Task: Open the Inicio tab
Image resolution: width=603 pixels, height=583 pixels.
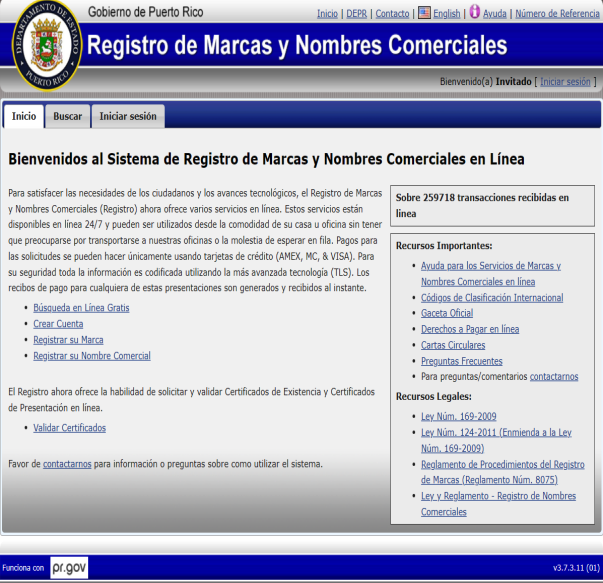Action: coord(24,116)
